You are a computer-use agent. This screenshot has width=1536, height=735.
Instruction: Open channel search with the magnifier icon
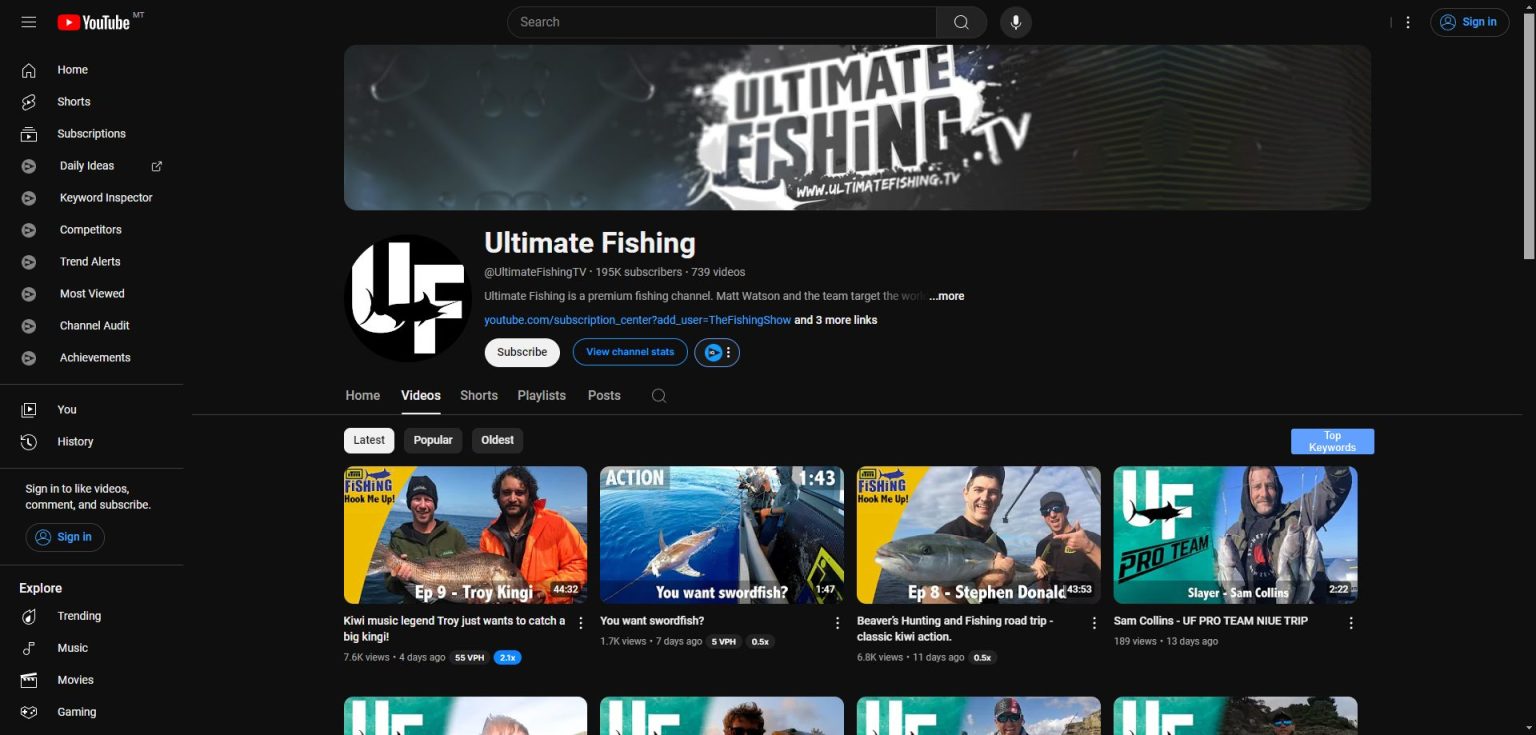coord(659,396)
